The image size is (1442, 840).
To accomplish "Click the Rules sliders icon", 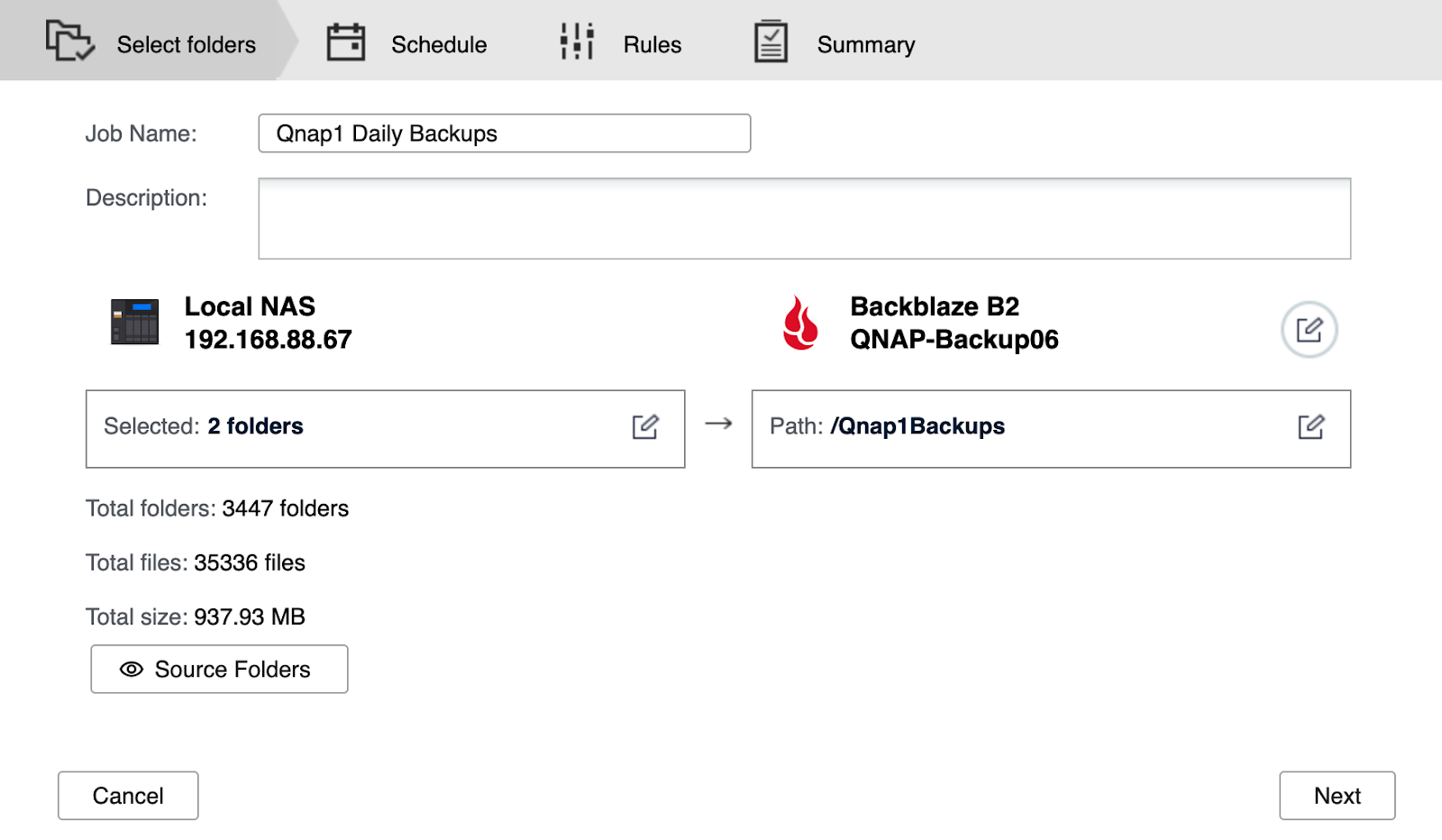I will pos(577,41).
